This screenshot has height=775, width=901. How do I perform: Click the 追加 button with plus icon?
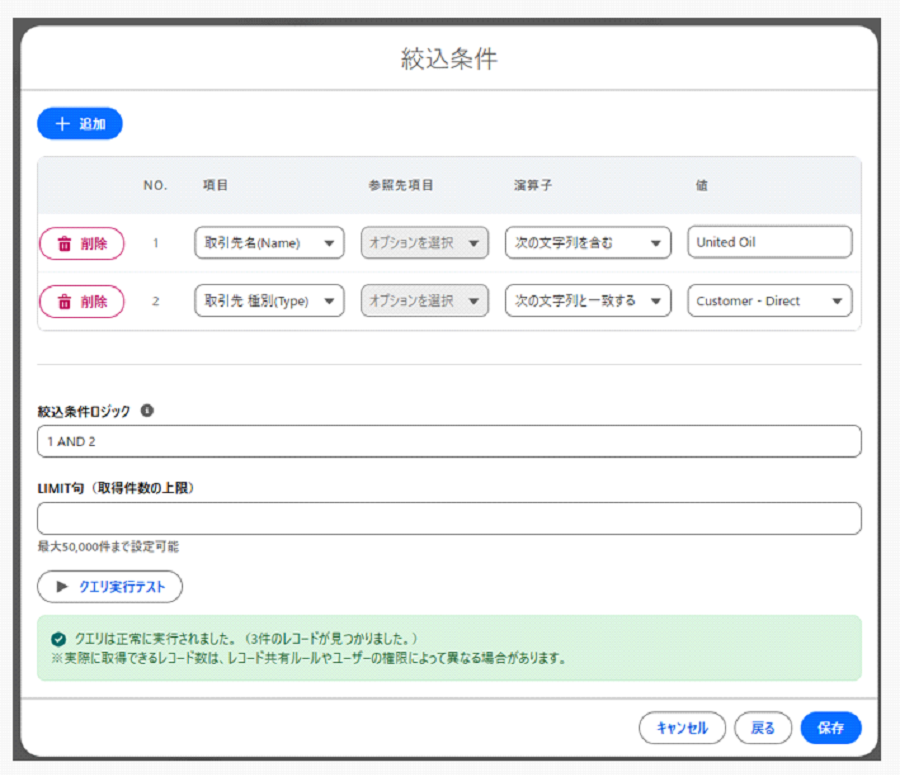pos(80,124)
